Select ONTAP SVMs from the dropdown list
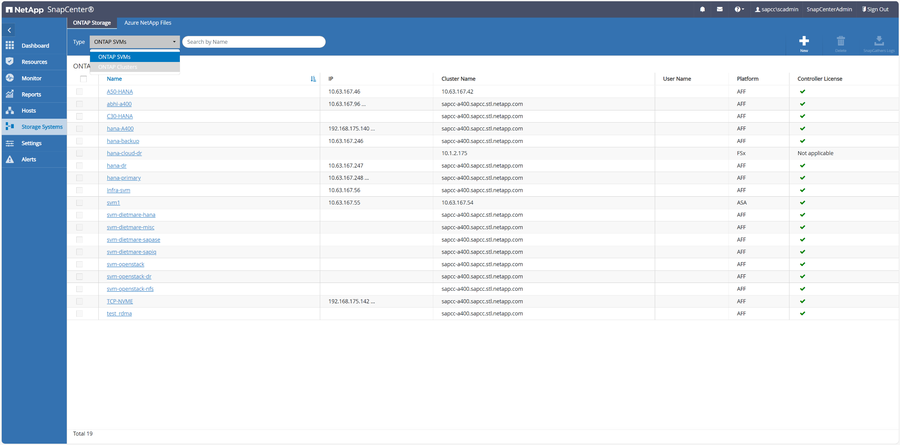The height and width of the screenshot is (445, 900). click(x=135, y=57)
